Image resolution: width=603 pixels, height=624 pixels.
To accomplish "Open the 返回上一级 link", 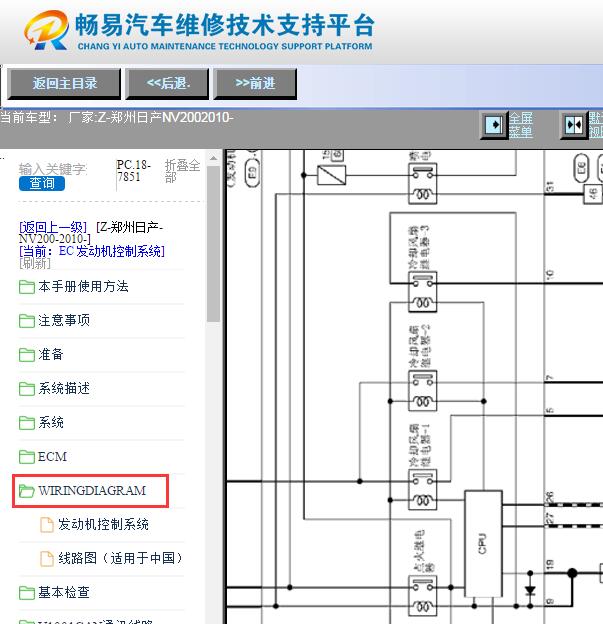I will pos(53,227).
